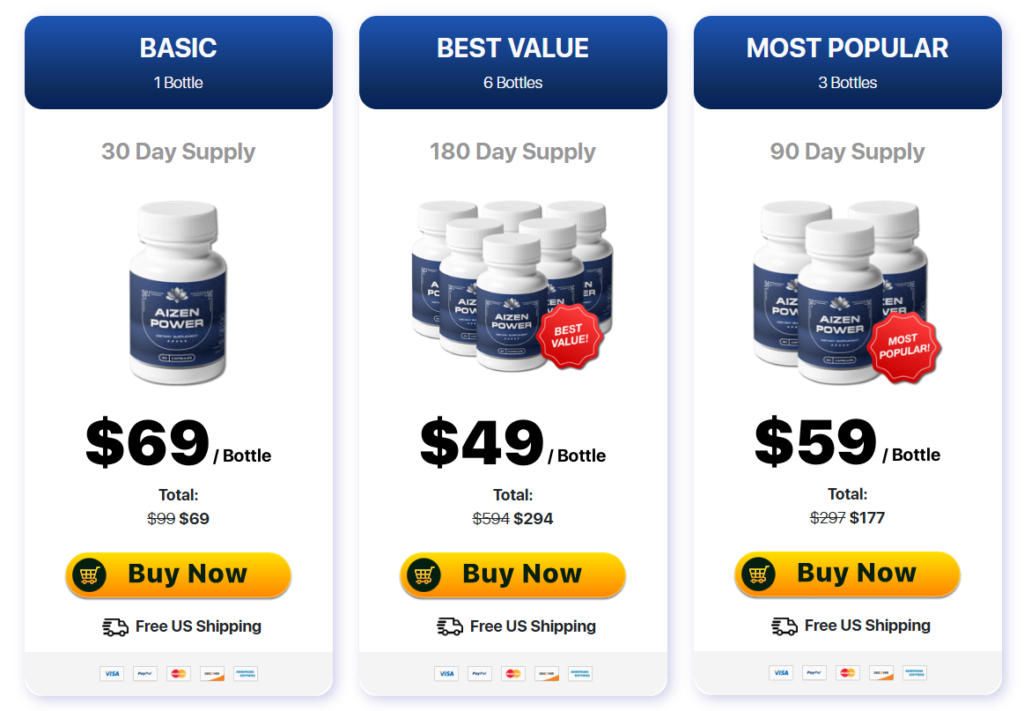Select the six bottles product image
1024x711 pixels.
pos(513,286)
